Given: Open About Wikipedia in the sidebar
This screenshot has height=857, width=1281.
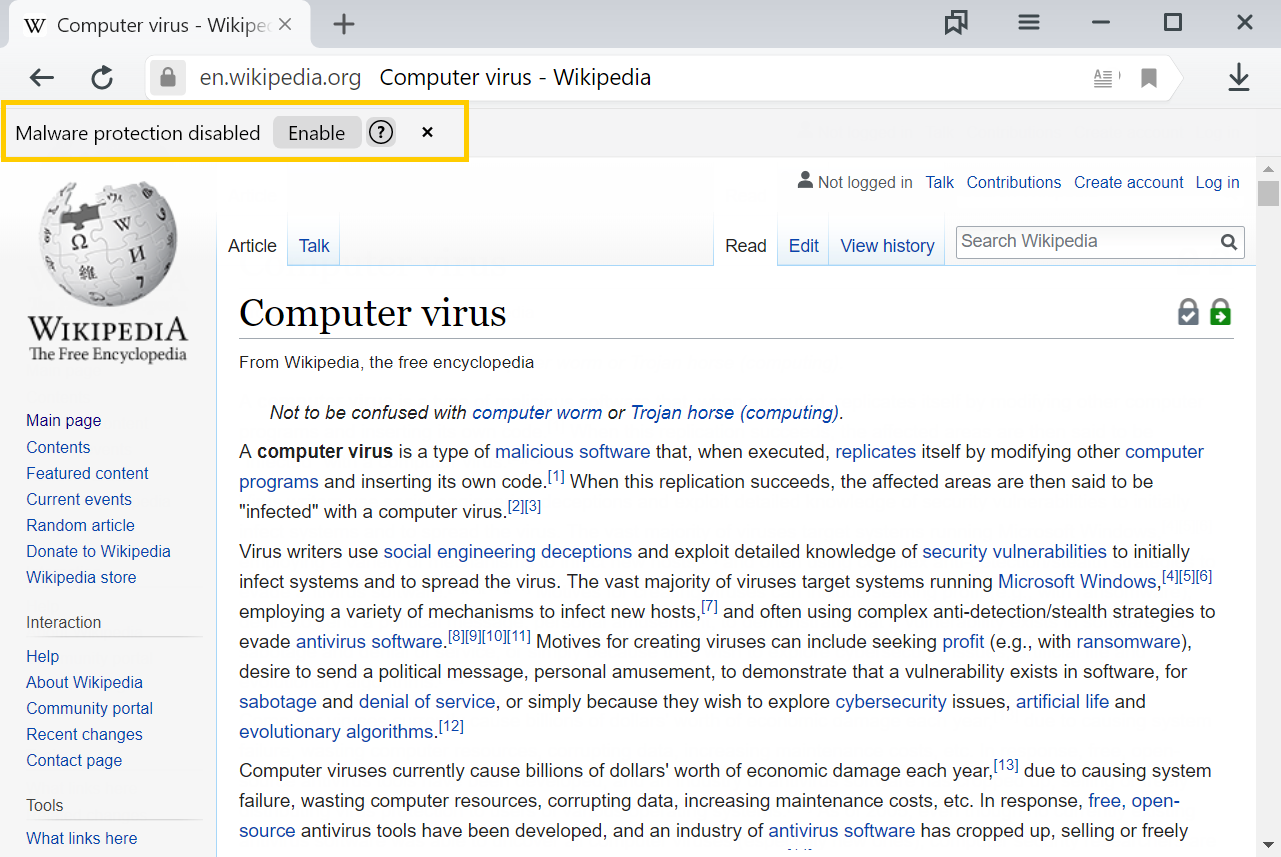Looking at the screenshot, I should click(x=84, y=682).
